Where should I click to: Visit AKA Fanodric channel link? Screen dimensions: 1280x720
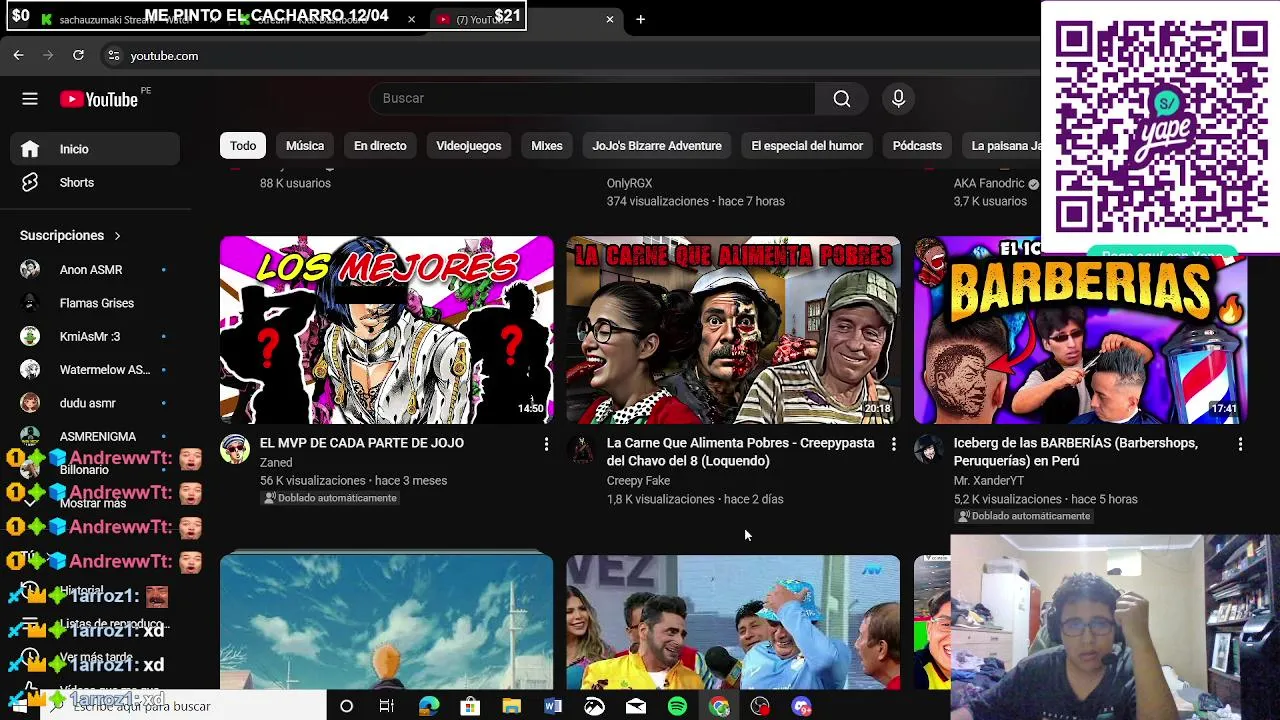click(x=989, y=183)
